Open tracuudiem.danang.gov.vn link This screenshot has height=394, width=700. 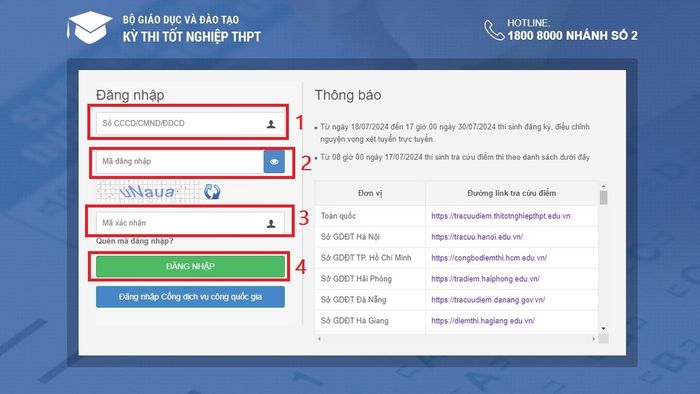coord(488,300)
